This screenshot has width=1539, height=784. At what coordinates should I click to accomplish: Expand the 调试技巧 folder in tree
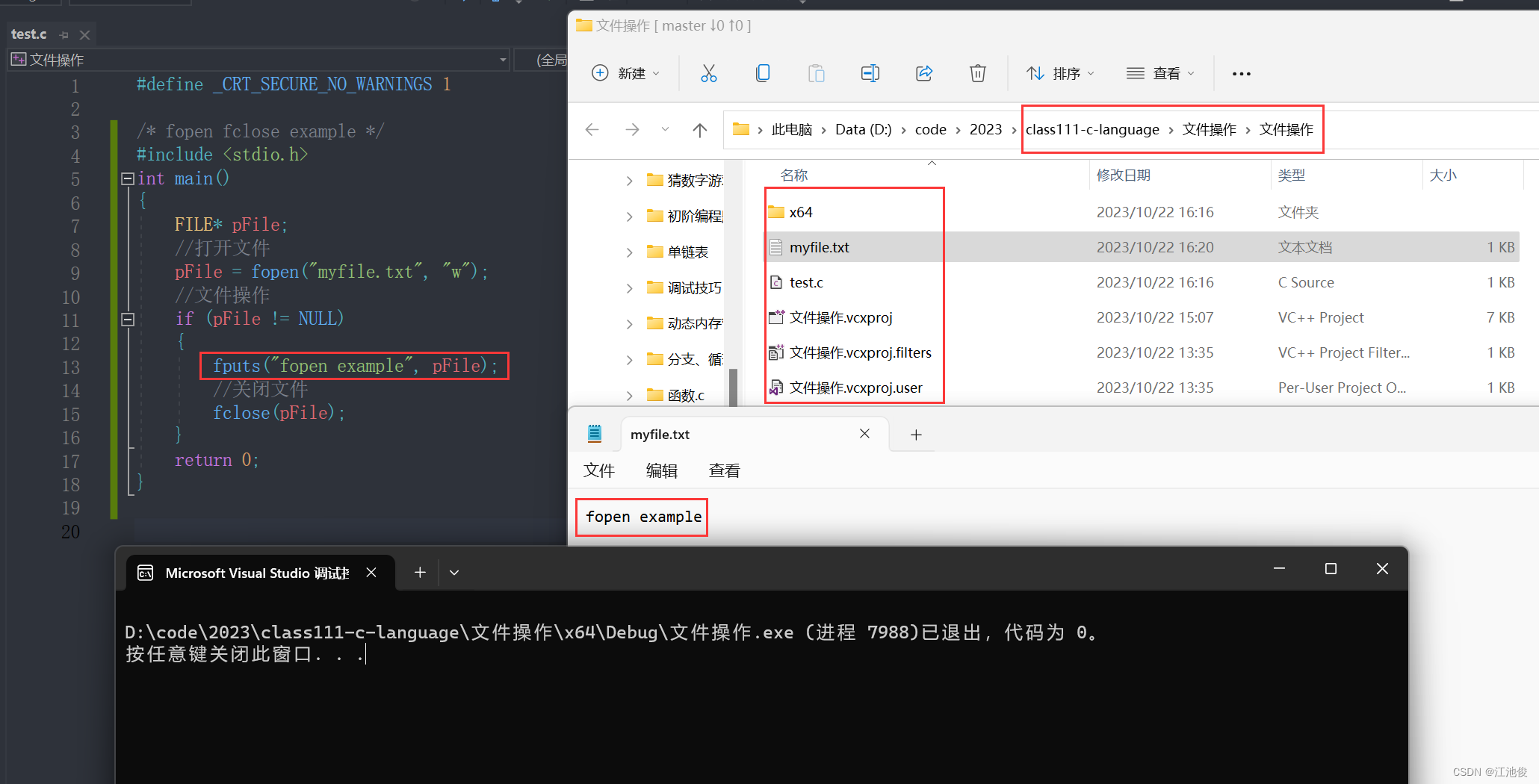tap(629, 288)
